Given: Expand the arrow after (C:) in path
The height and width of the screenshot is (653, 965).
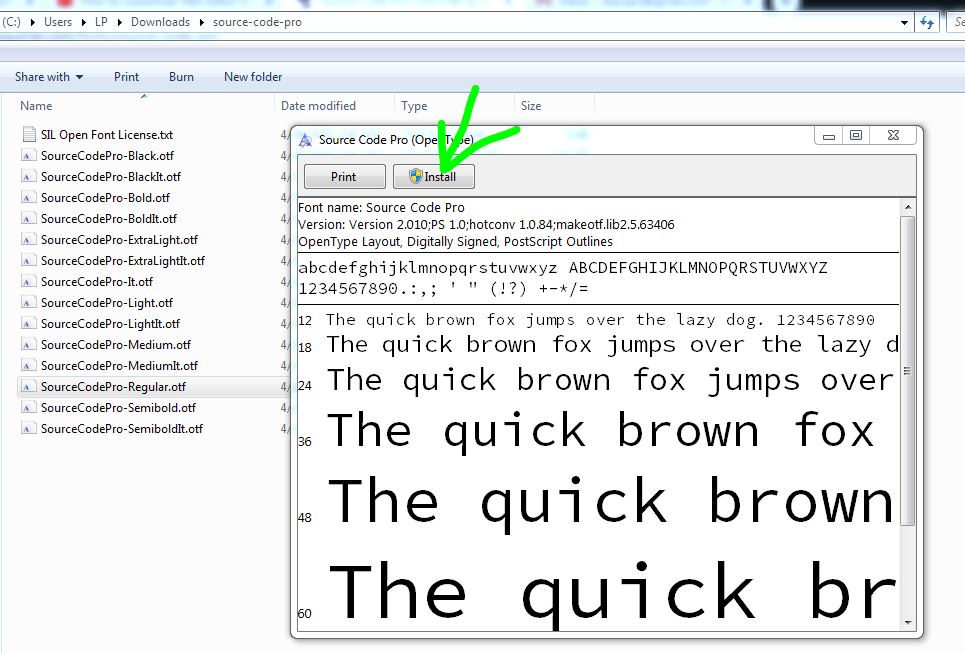Looking at the screenshot, I should 32,23.
